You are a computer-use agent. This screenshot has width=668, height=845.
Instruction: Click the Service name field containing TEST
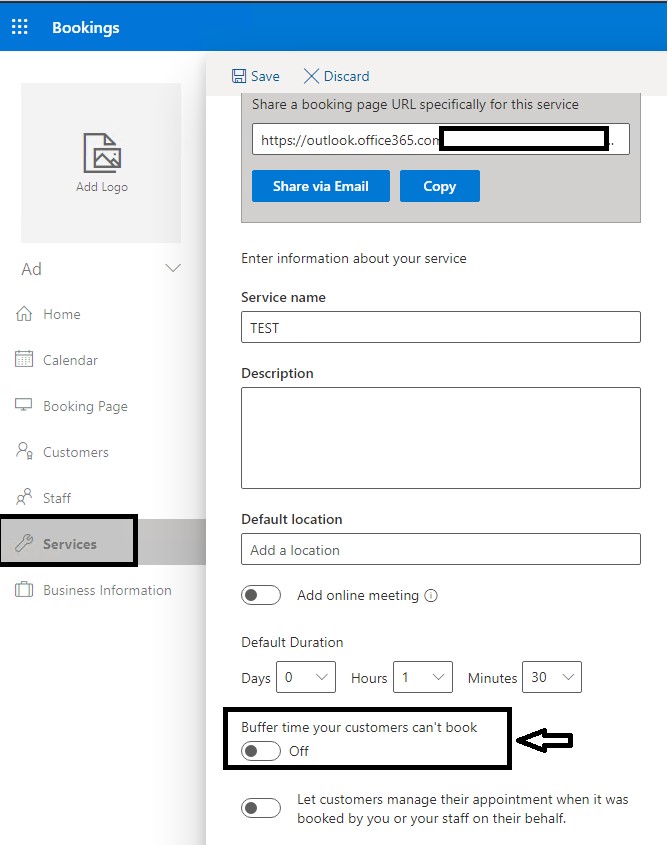(x=441, y=327)
